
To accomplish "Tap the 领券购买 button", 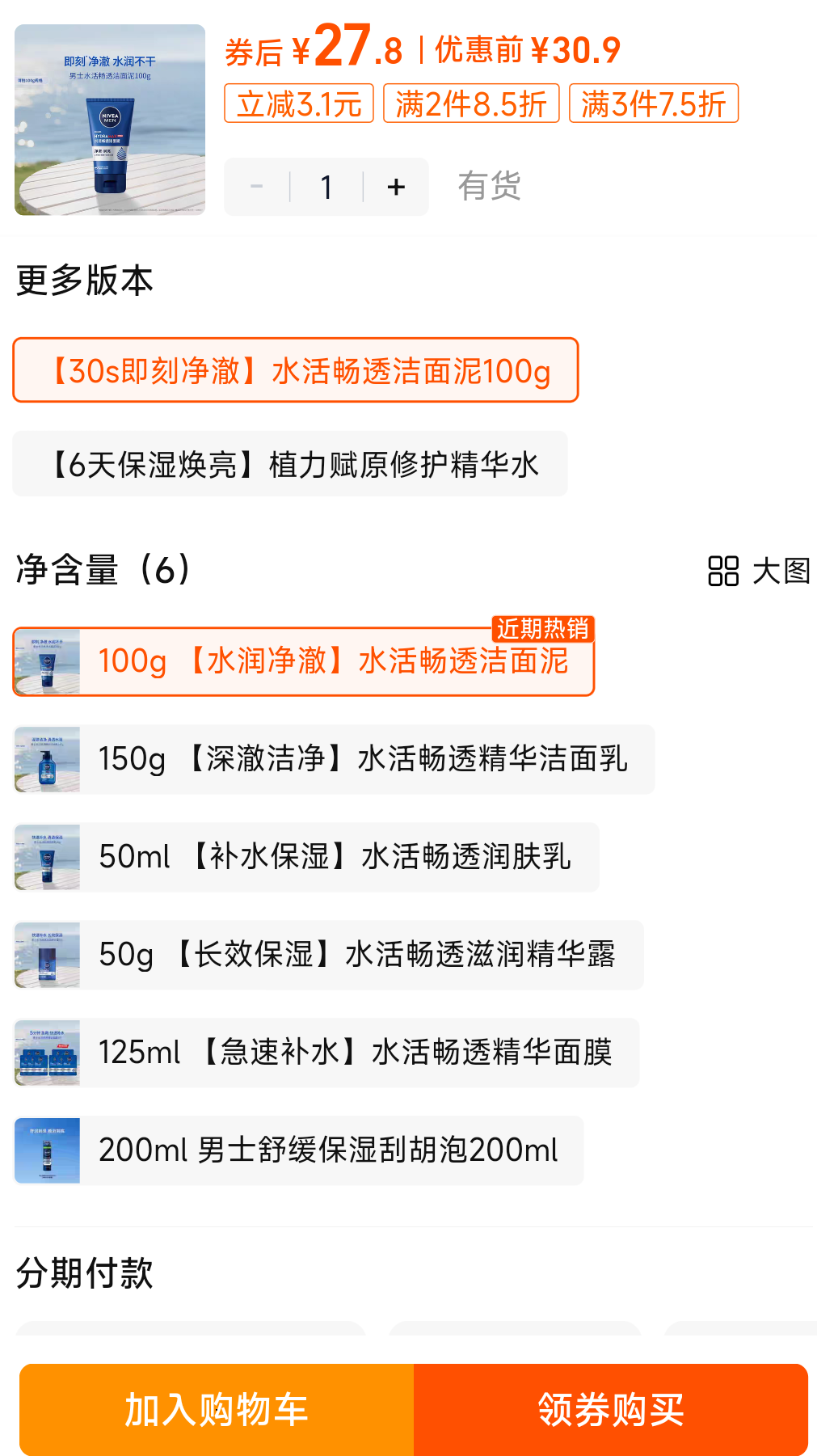I will [x=611, y=1409].
